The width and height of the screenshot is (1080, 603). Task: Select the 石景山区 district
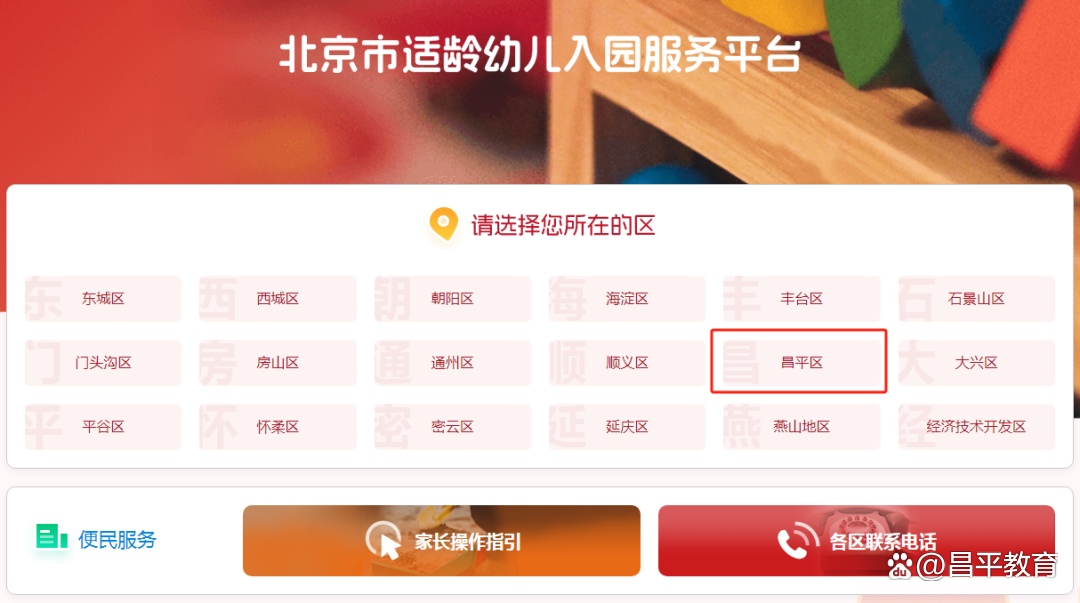tap(976, 298)
